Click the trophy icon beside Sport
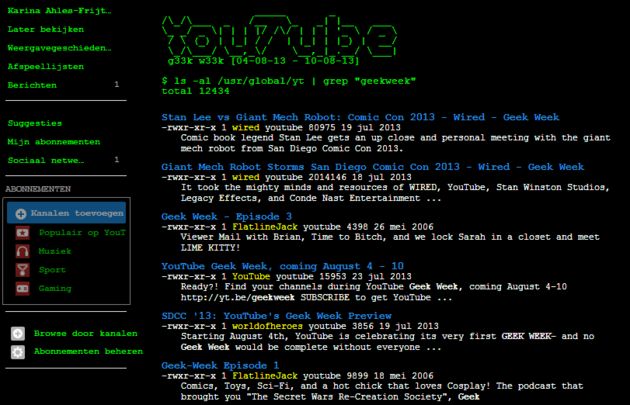This screenshot has width=630, height=405. [x=22, y=270]
